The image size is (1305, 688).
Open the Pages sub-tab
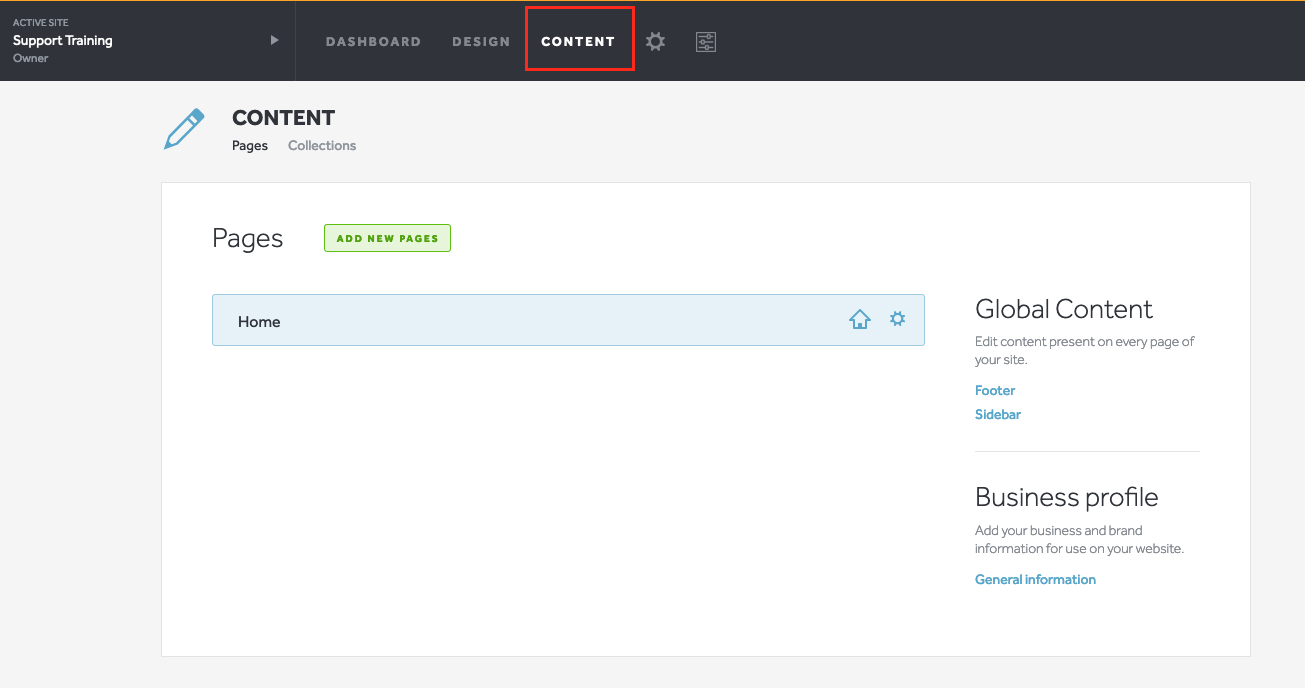click(250, 146)
